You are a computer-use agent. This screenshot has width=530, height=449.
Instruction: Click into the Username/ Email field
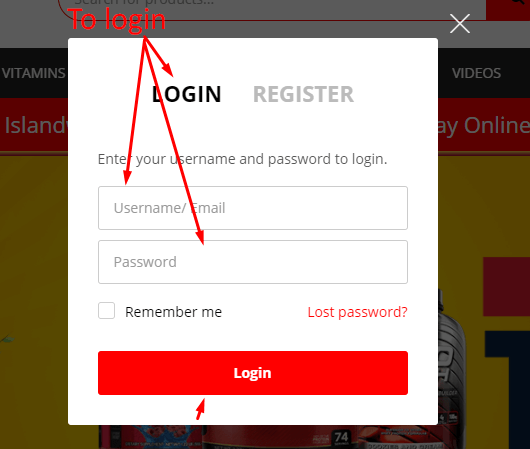[x=253, y=208]
